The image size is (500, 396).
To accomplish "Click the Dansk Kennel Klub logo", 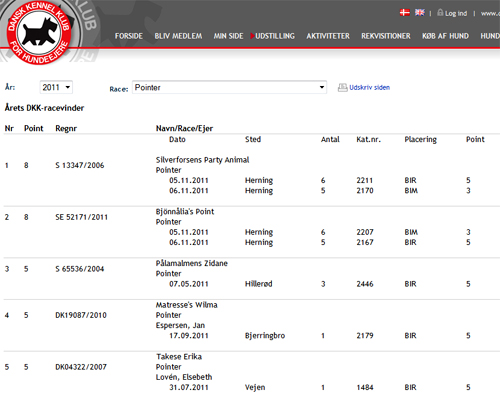I will click(x=39, y=33).
